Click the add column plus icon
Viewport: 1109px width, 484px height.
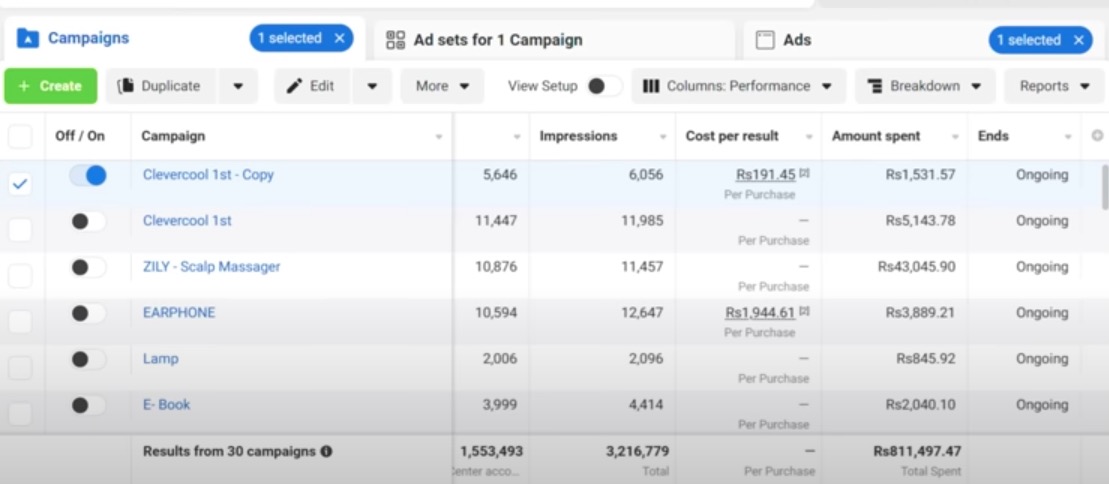(1097, 135)
